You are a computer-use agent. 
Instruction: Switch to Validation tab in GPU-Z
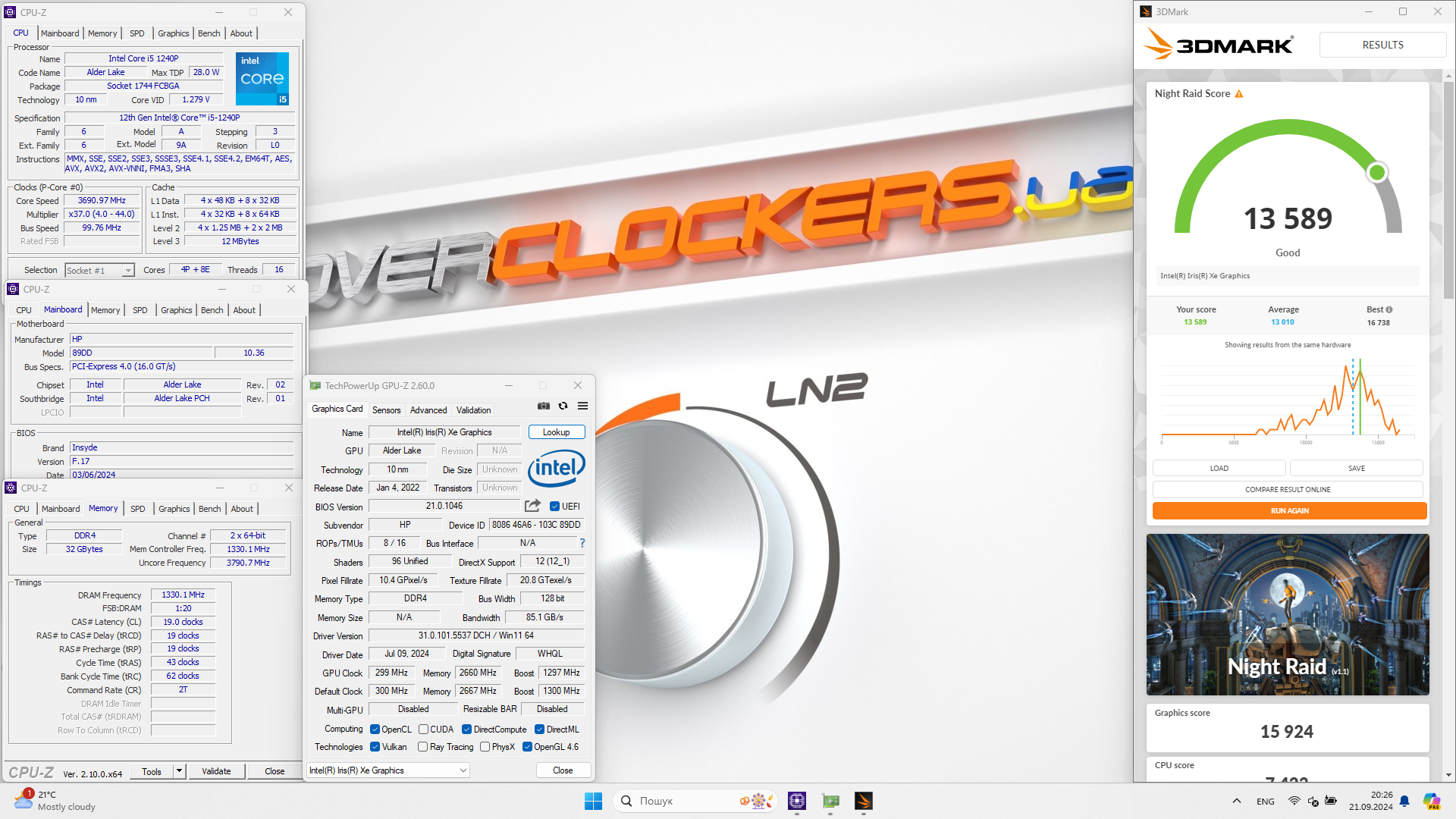(x=473, y=410)
